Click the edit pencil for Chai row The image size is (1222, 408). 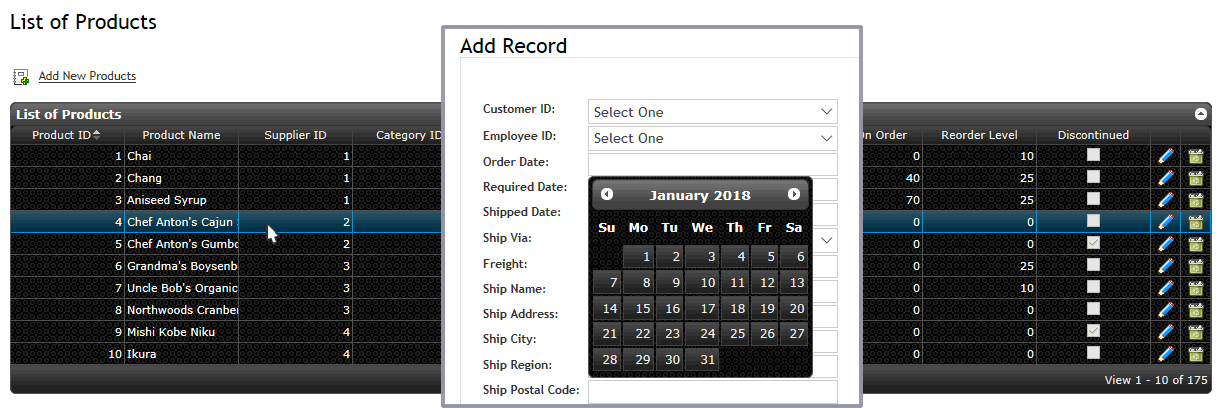[1165, 156]
